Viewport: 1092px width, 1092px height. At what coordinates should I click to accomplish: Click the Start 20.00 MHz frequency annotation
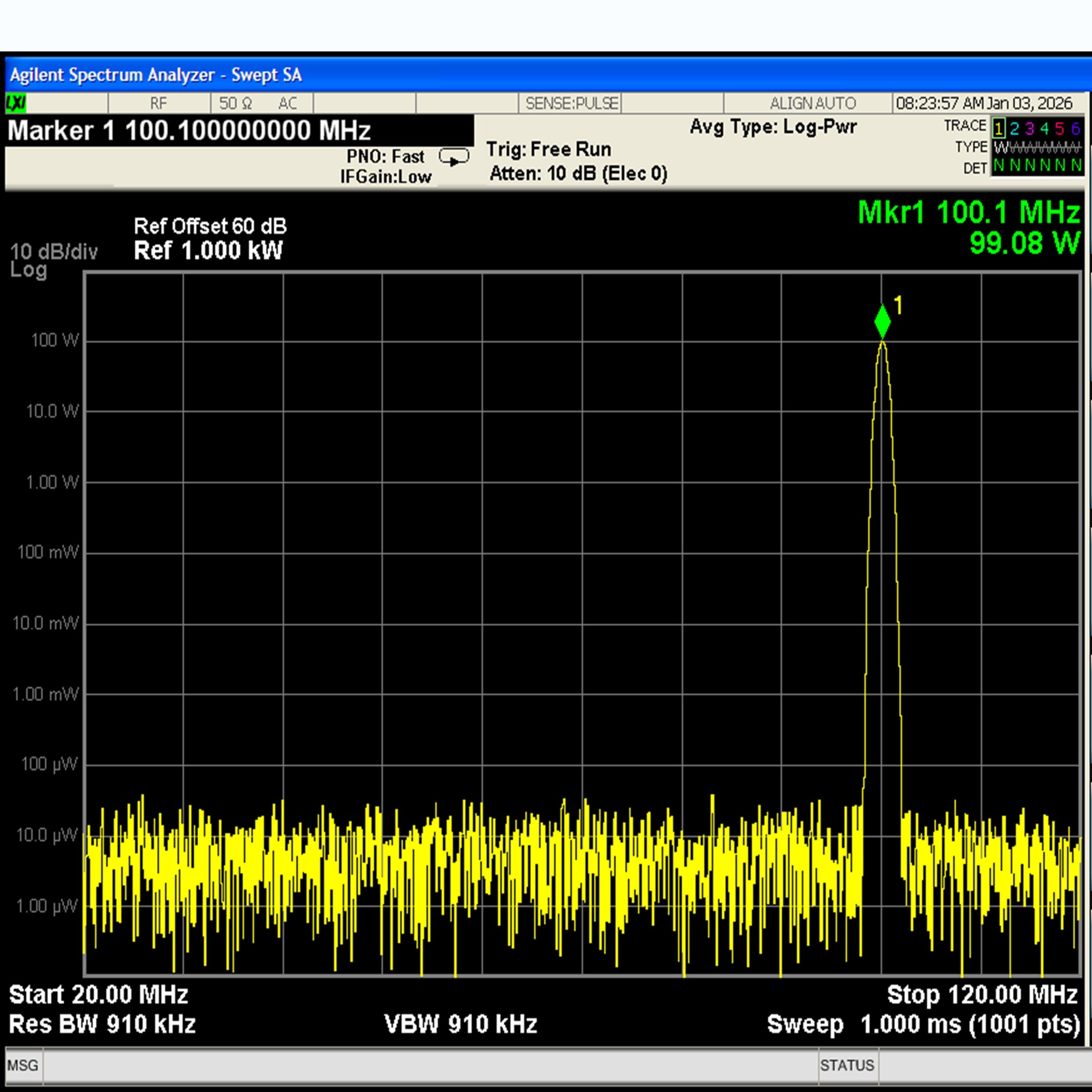coord(99,995)
